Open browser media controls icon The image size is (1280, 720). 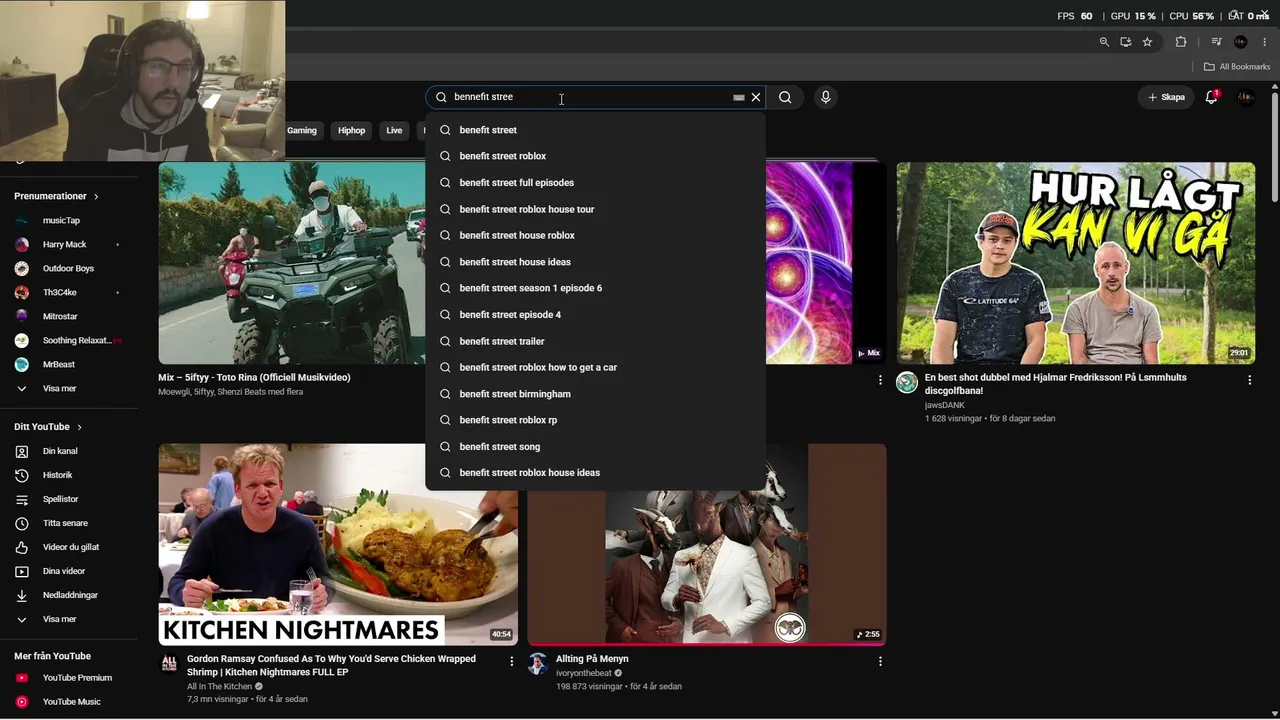point(1217,42)
